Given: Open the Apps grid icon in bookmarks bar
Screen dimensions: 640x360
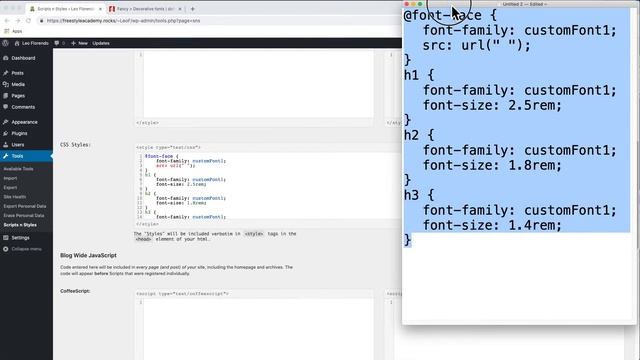Looking at the screenshot, I should click(7, 31).
